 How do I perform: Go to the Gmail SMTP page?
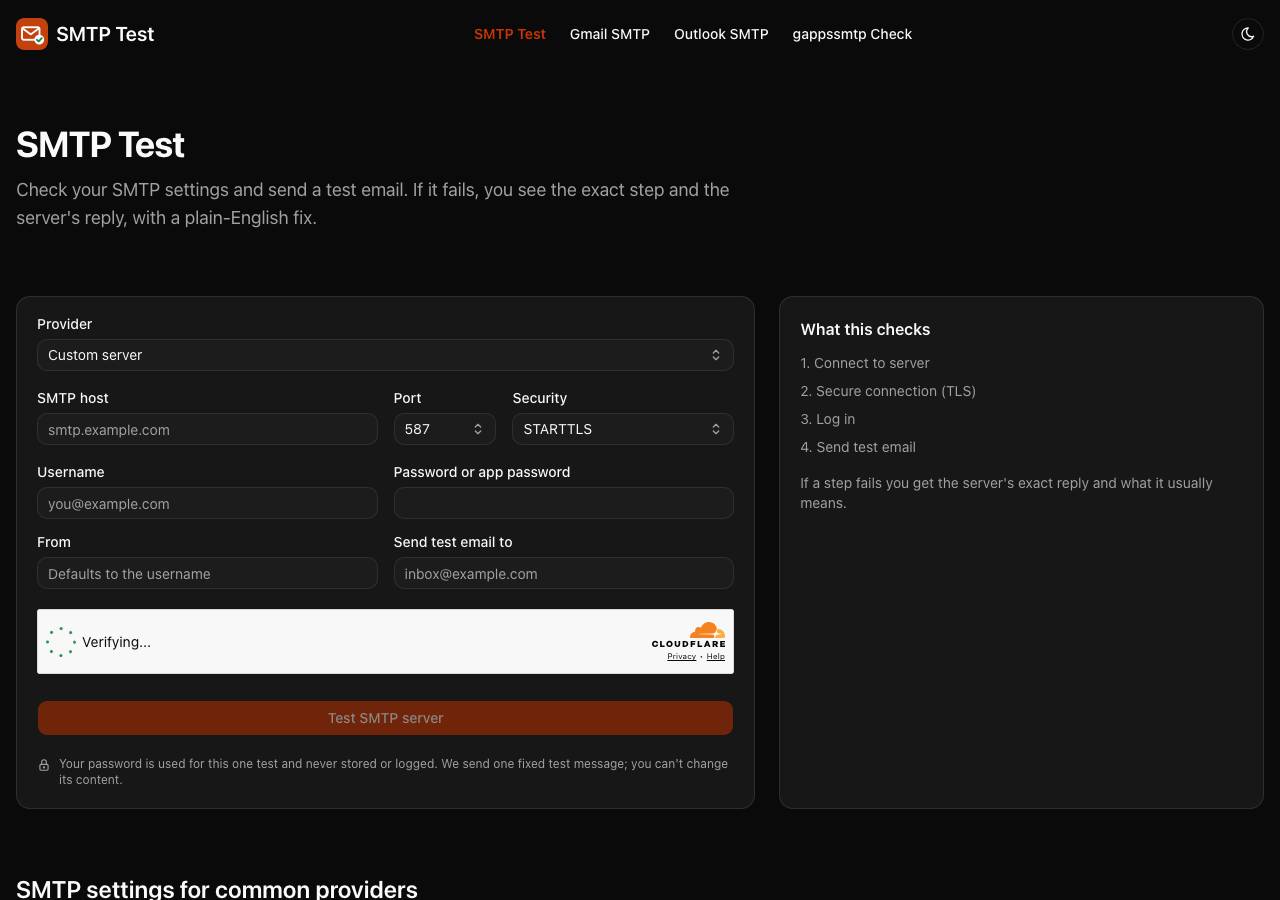(x=610, y=34)
